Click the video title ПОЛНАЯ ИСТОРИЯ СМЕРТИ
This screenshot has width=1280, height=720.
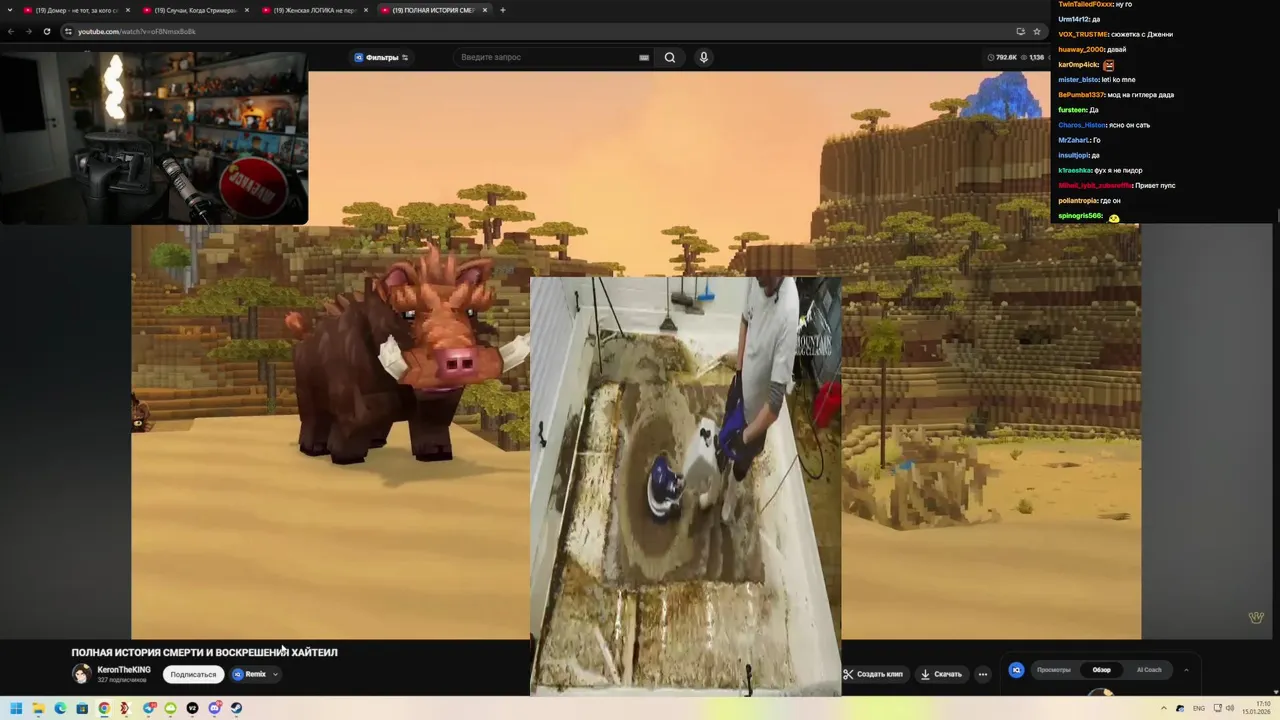[x=204, y=652]
